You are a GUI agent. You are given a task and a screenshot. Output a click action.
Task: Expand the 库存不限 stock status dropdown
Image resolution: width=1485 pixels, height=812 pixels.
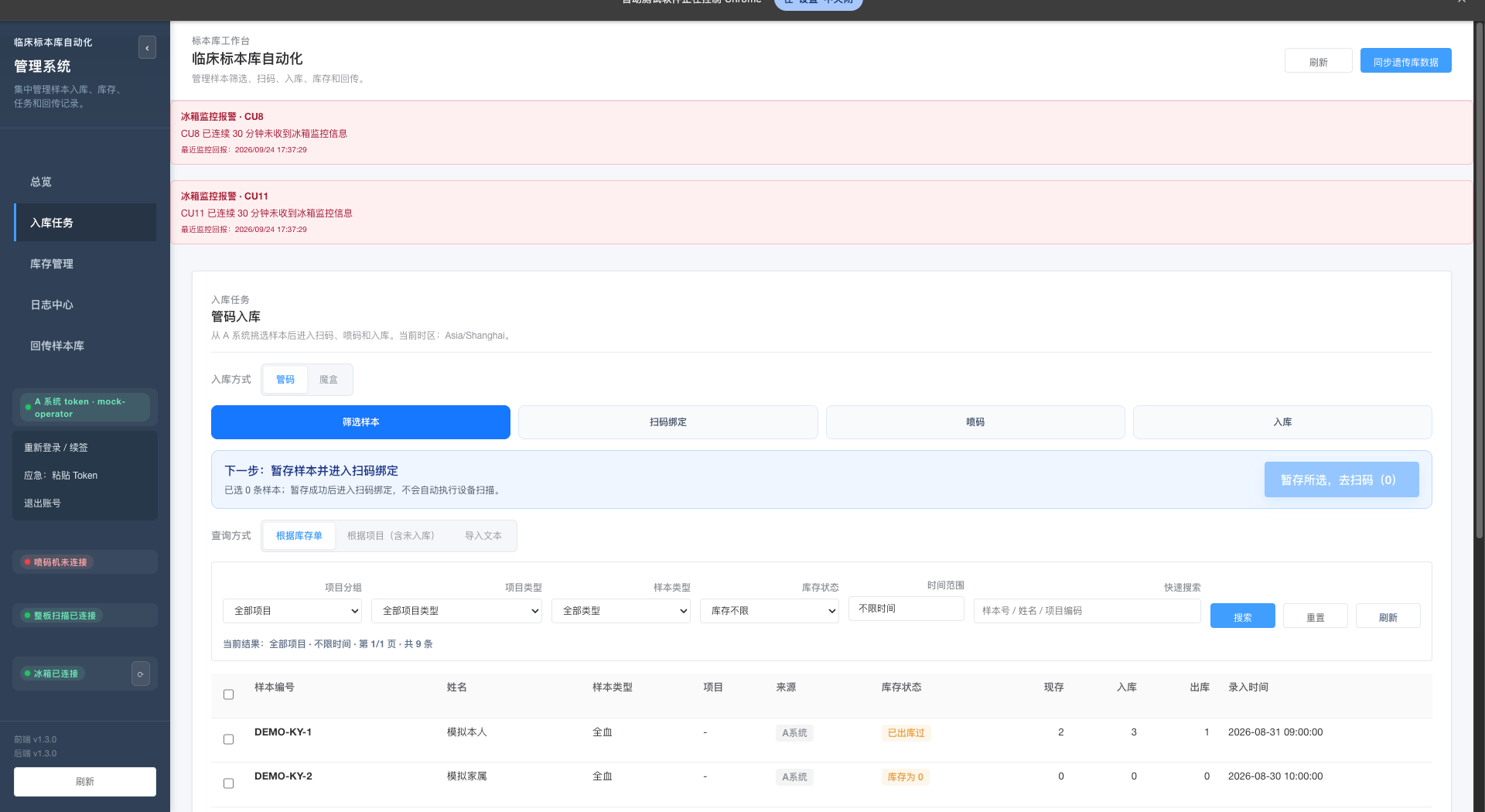(x=770, y=611)
